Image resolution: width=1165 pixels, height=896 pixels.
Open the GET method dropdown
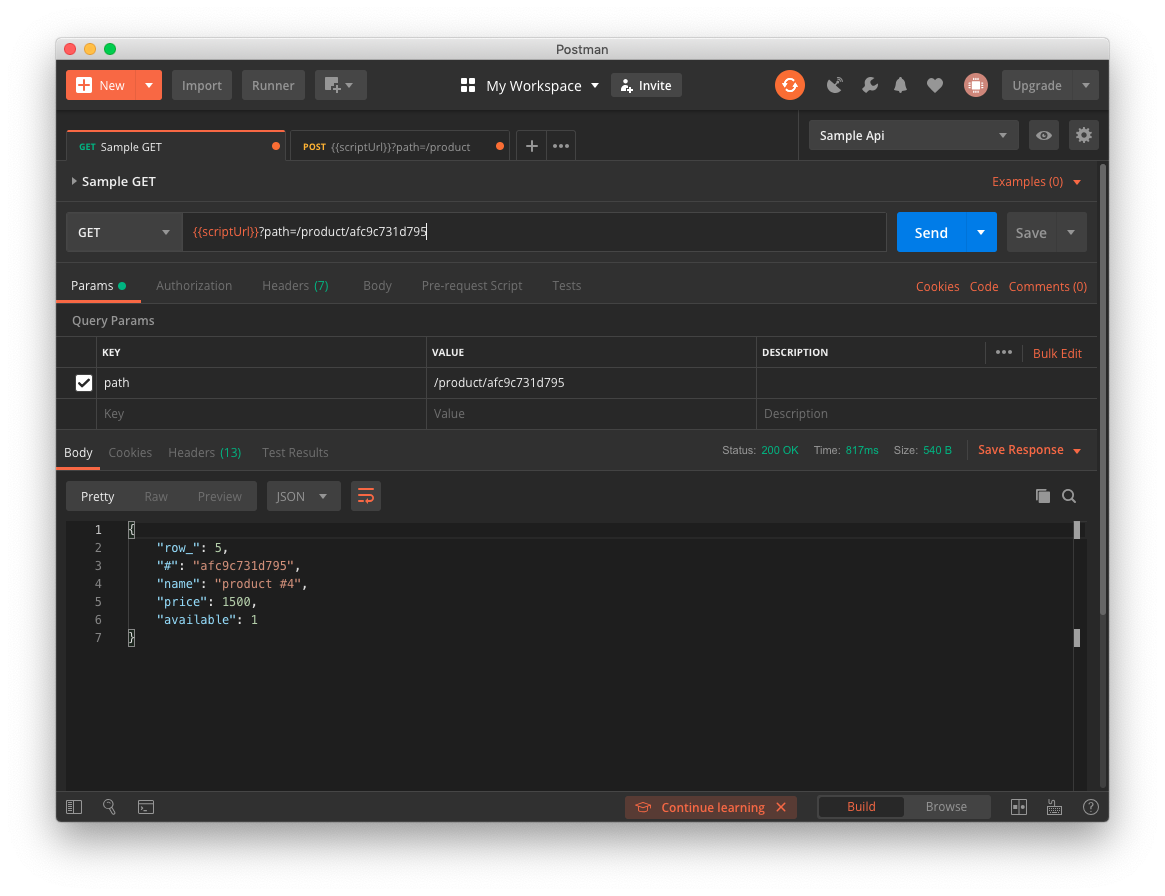(124, 233)
